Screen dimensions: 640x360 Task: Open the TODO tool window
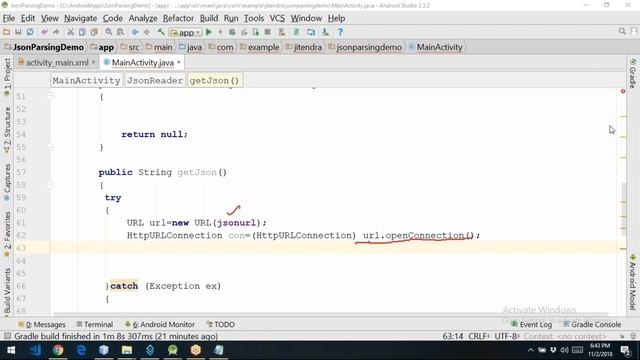[220, 324]
